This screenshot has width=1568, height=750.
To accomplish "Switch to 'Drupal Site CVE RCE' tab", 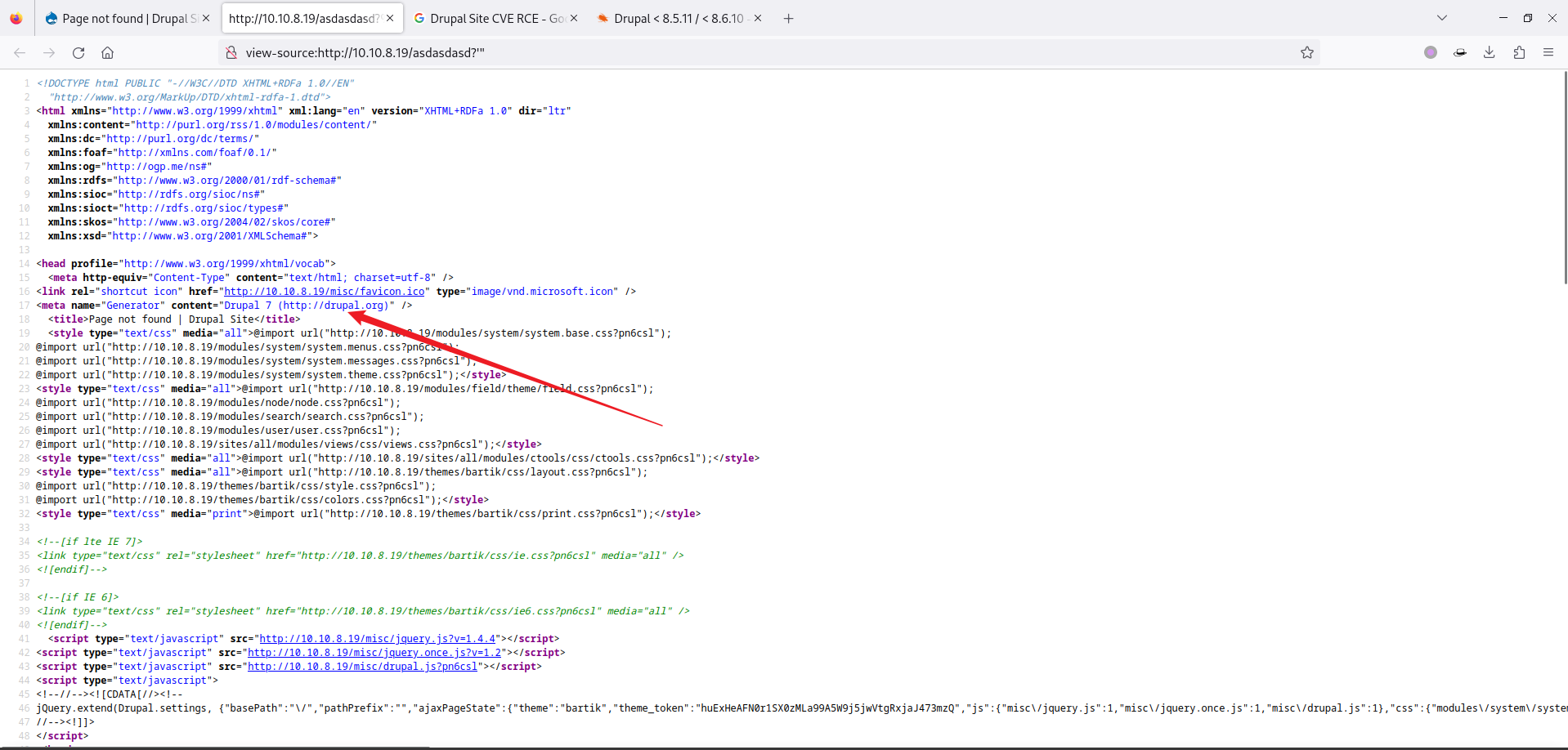I will (x=495, y=18).
